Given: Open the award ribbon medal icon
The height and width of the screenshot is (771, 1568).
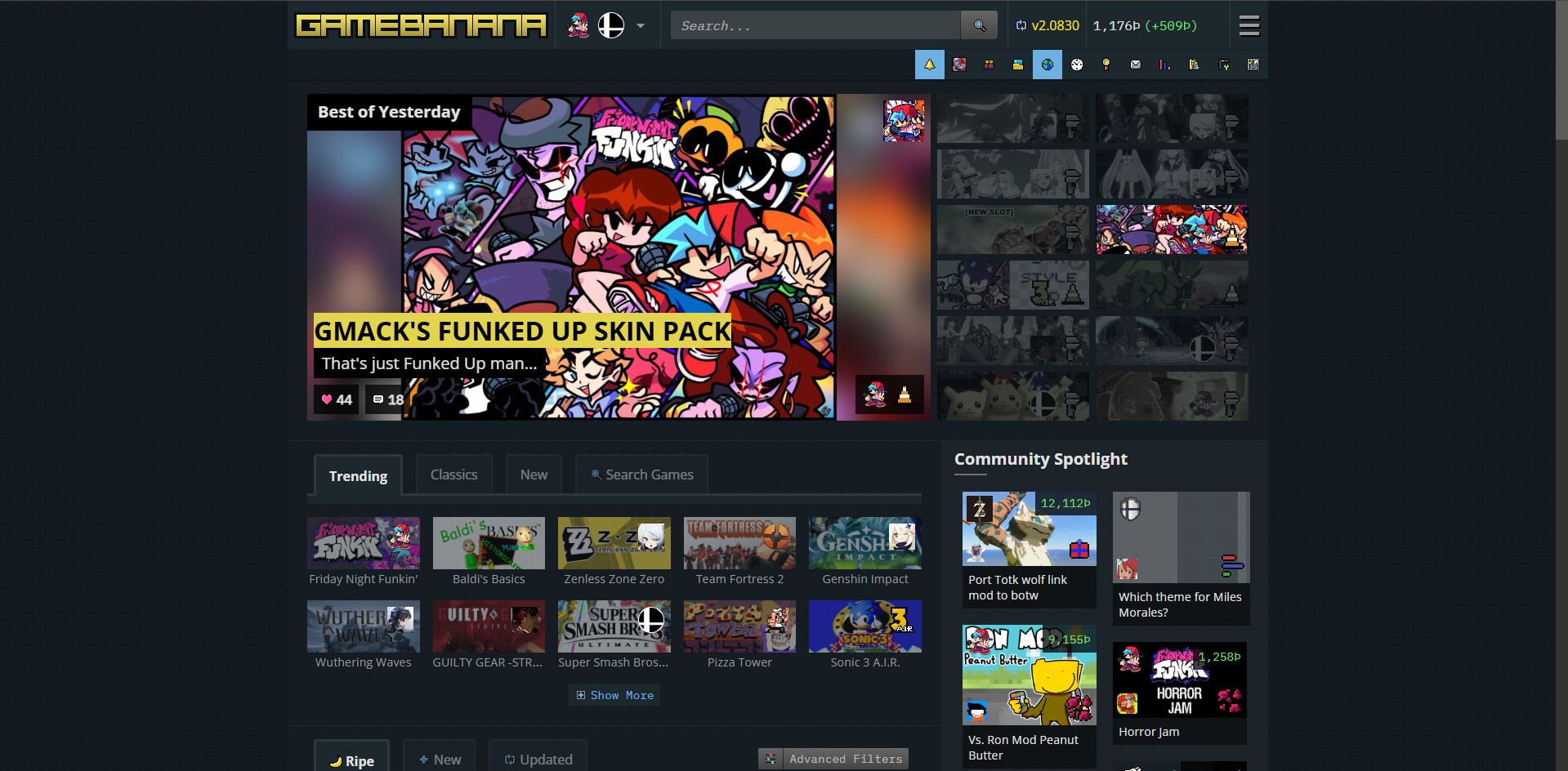Looking at the screenshot, I should coord(1106,65).
